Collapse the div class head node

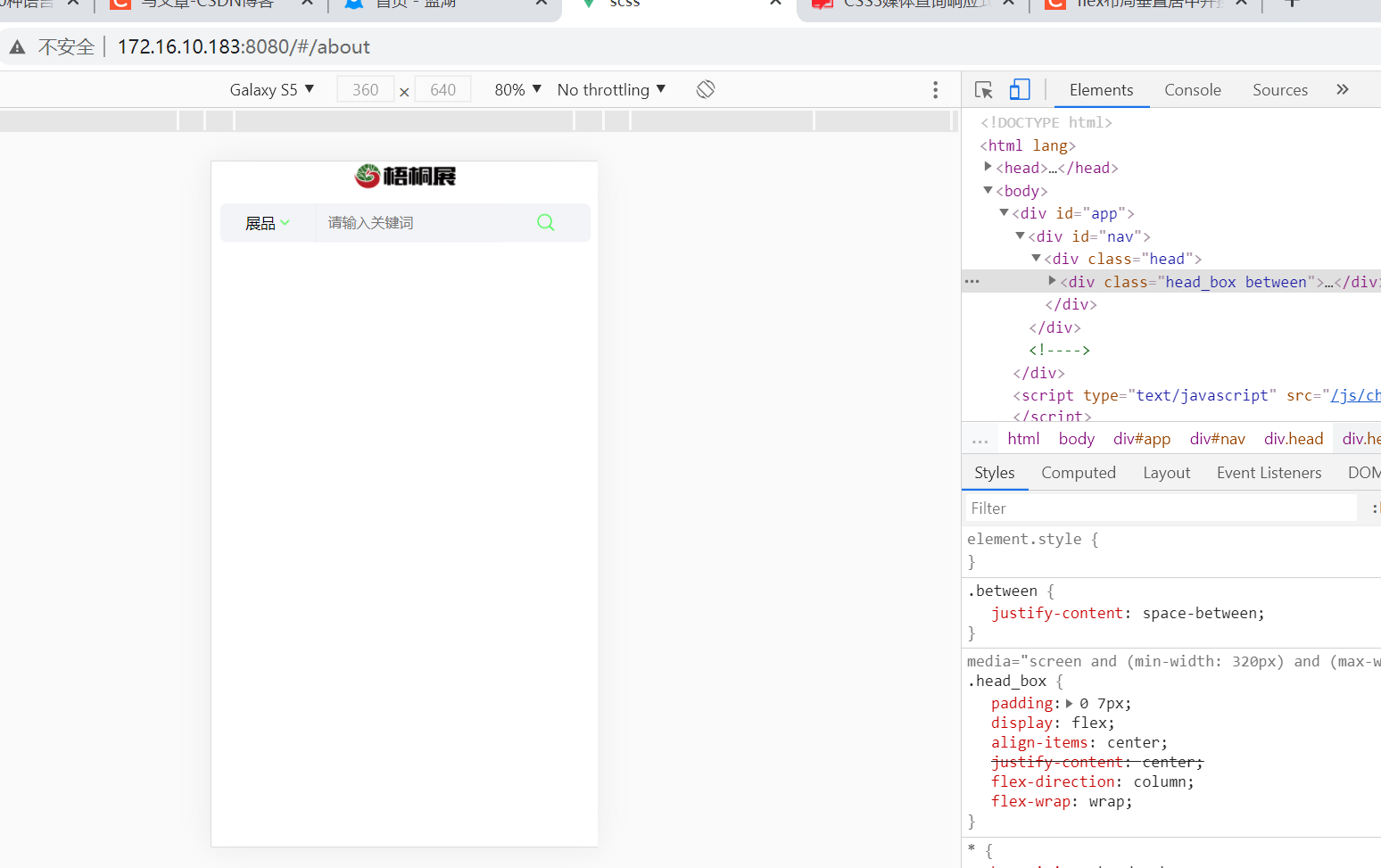pyautogui.click(x=1036, y=258)
